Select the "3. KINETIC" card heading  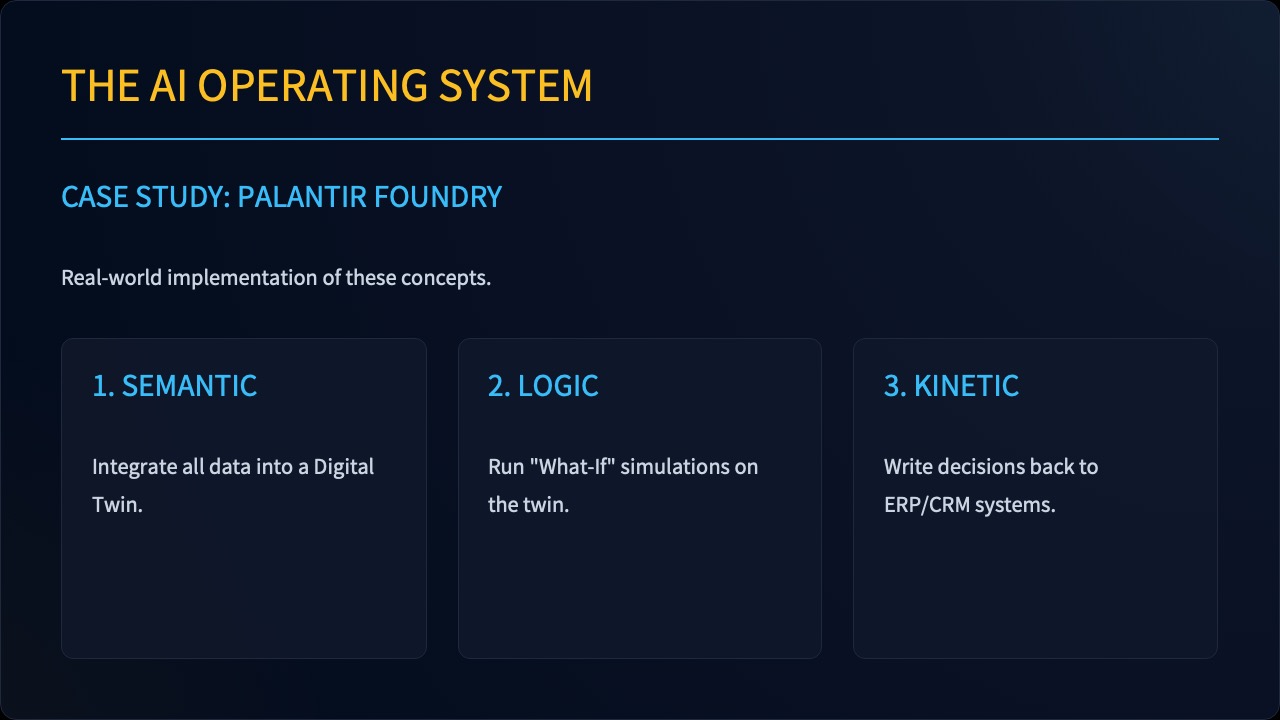(x=951, y=386)
